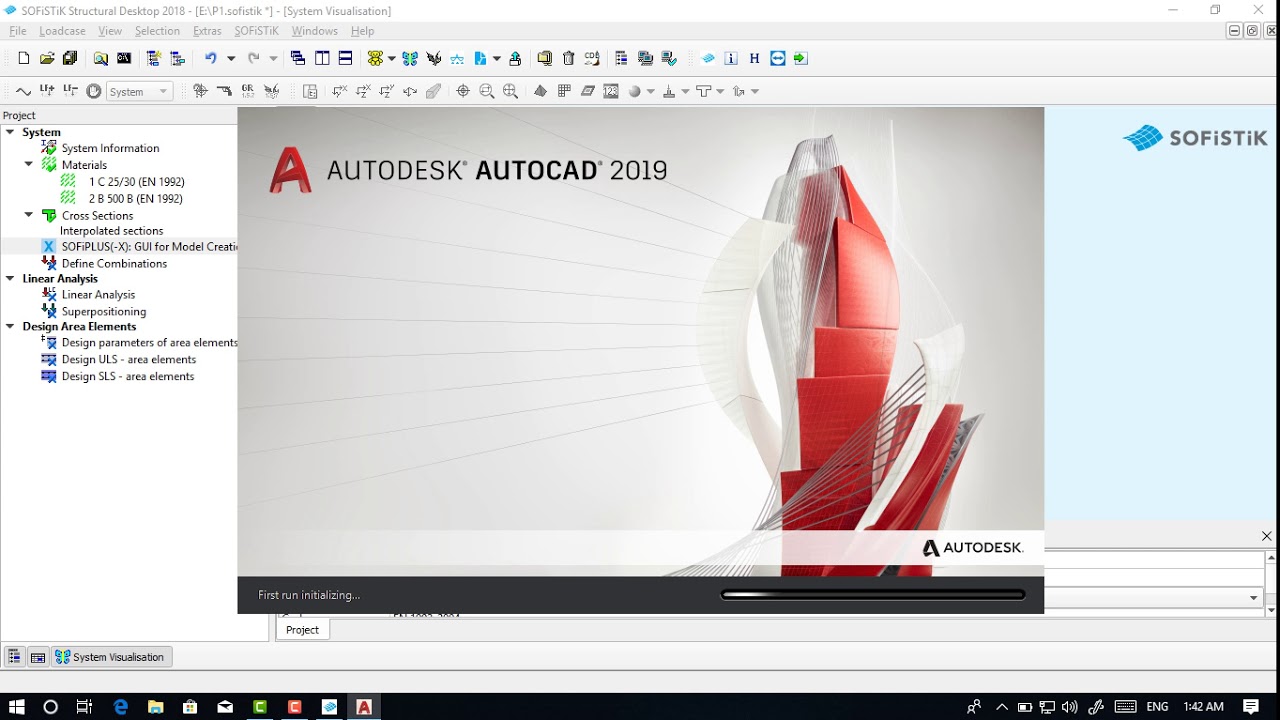Click the blue info 'i' icon

tap(731, 58)
